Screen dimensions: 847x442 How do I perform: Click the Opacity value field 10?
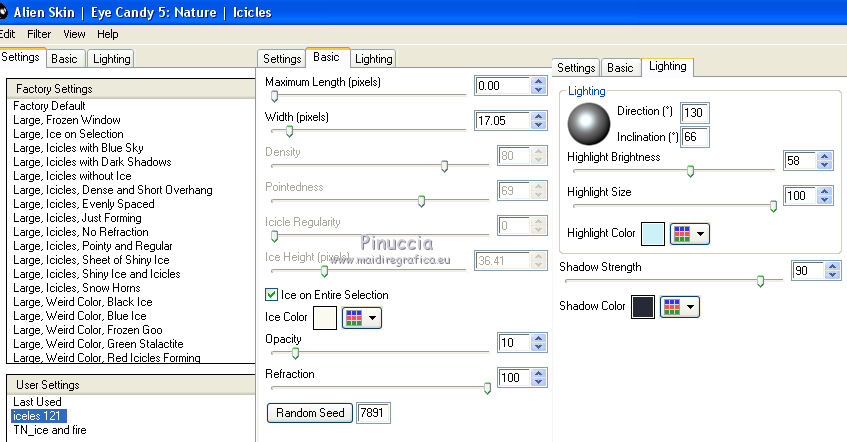tap(514, 343)
